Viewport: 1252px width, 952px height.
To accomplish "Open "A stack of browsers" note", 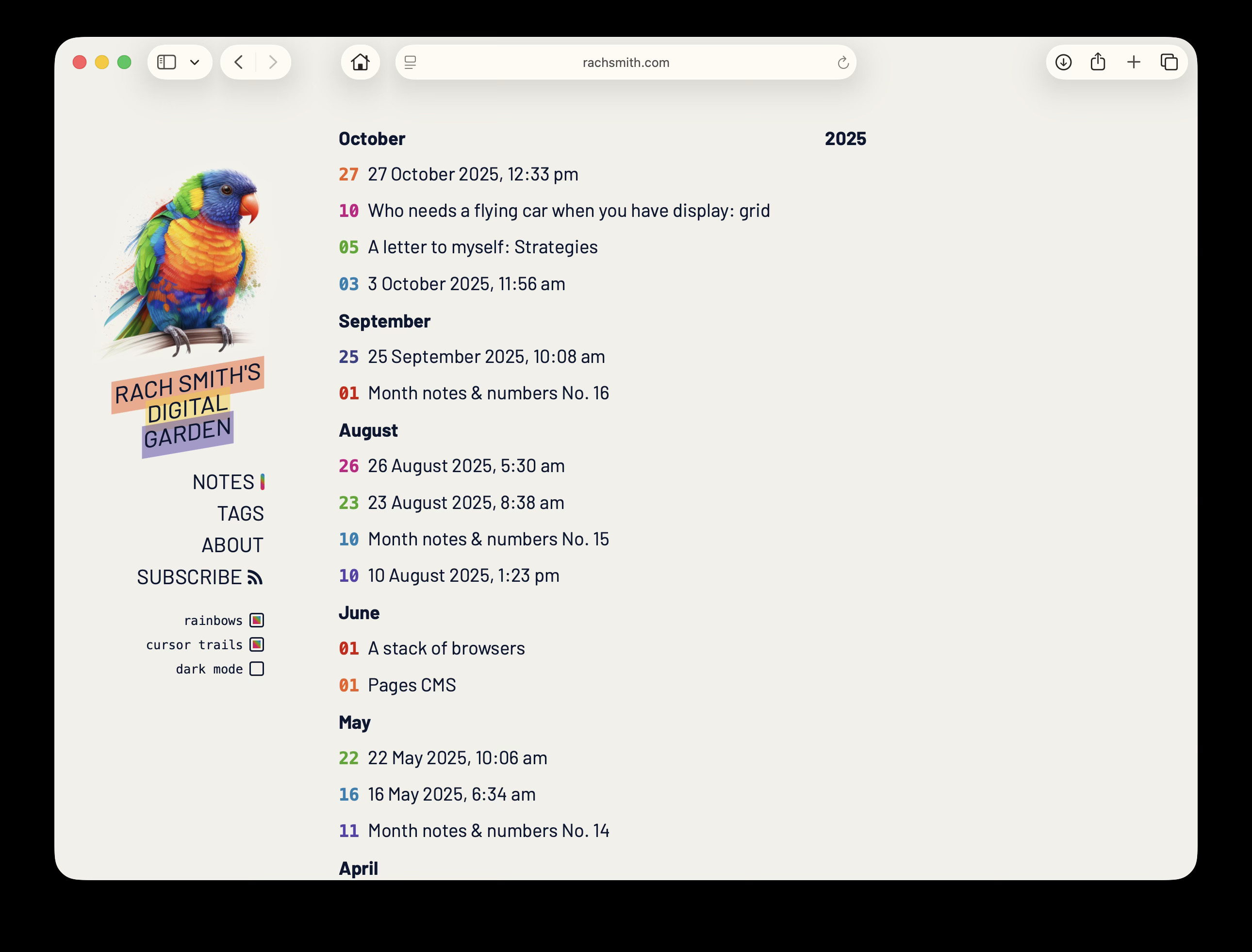I will coord(446,648).
